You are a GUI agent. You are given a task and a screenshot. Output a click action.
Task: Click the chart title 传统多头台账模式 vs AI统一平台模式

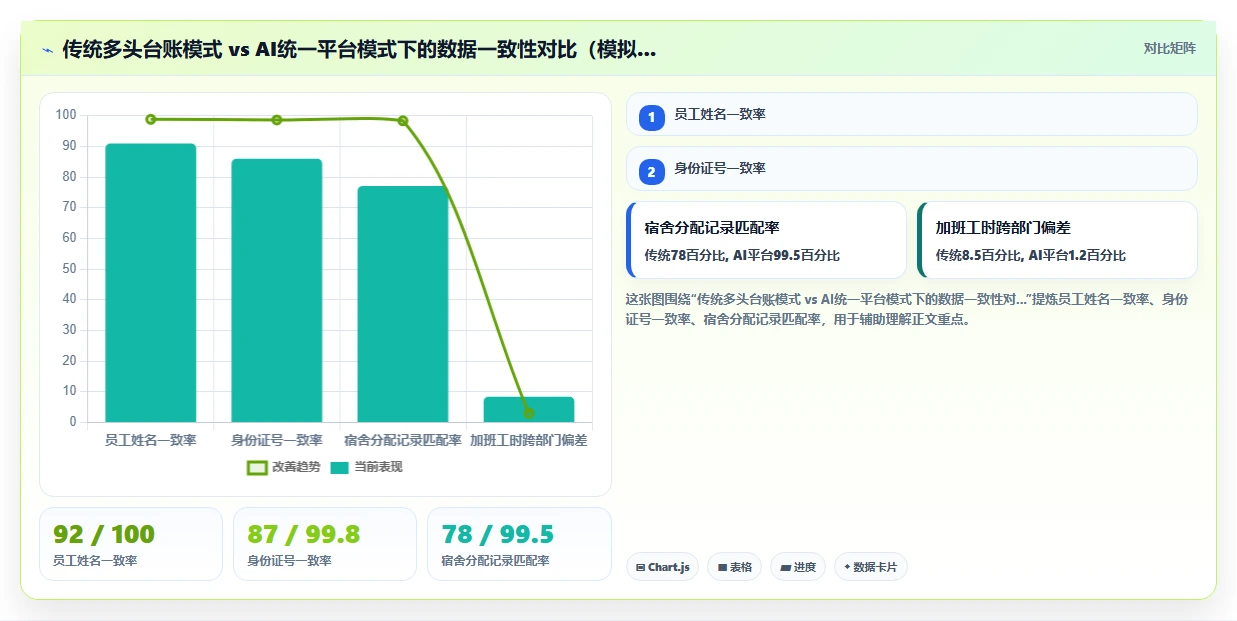point(359,49)
